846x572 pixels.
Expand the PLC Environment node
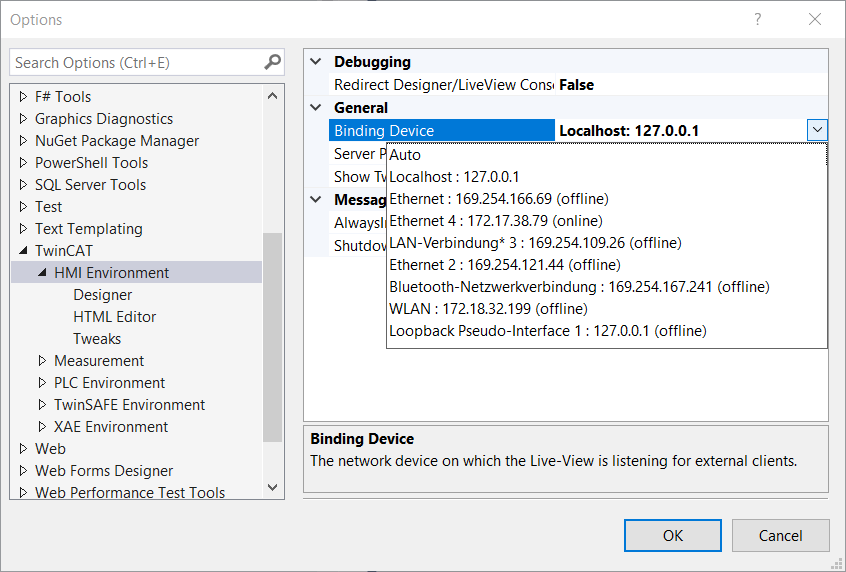42,383
